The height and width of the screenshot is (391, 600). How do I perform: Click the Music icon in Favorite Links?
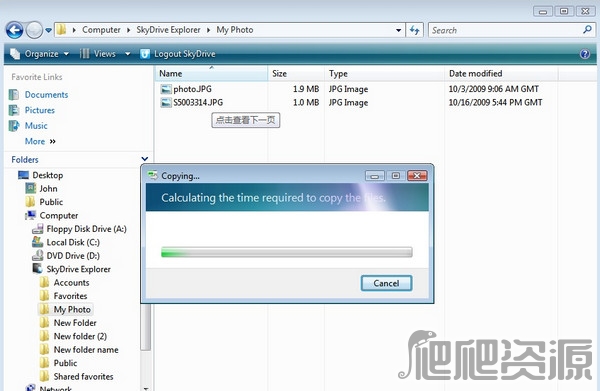[14, 126]
